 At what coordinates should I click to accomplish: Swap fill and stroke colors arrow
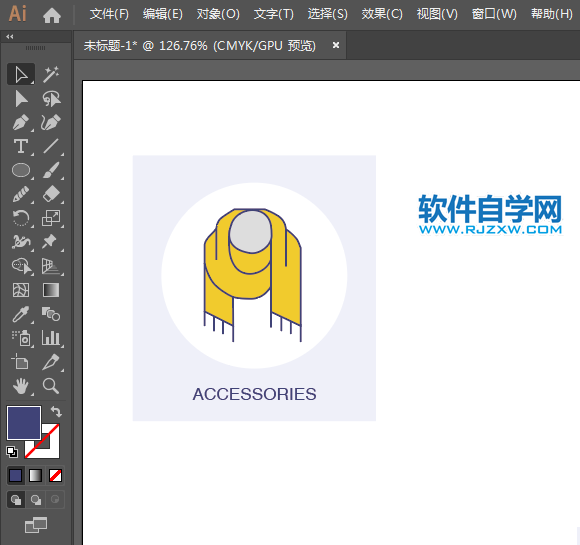click(x=56, y=412)
